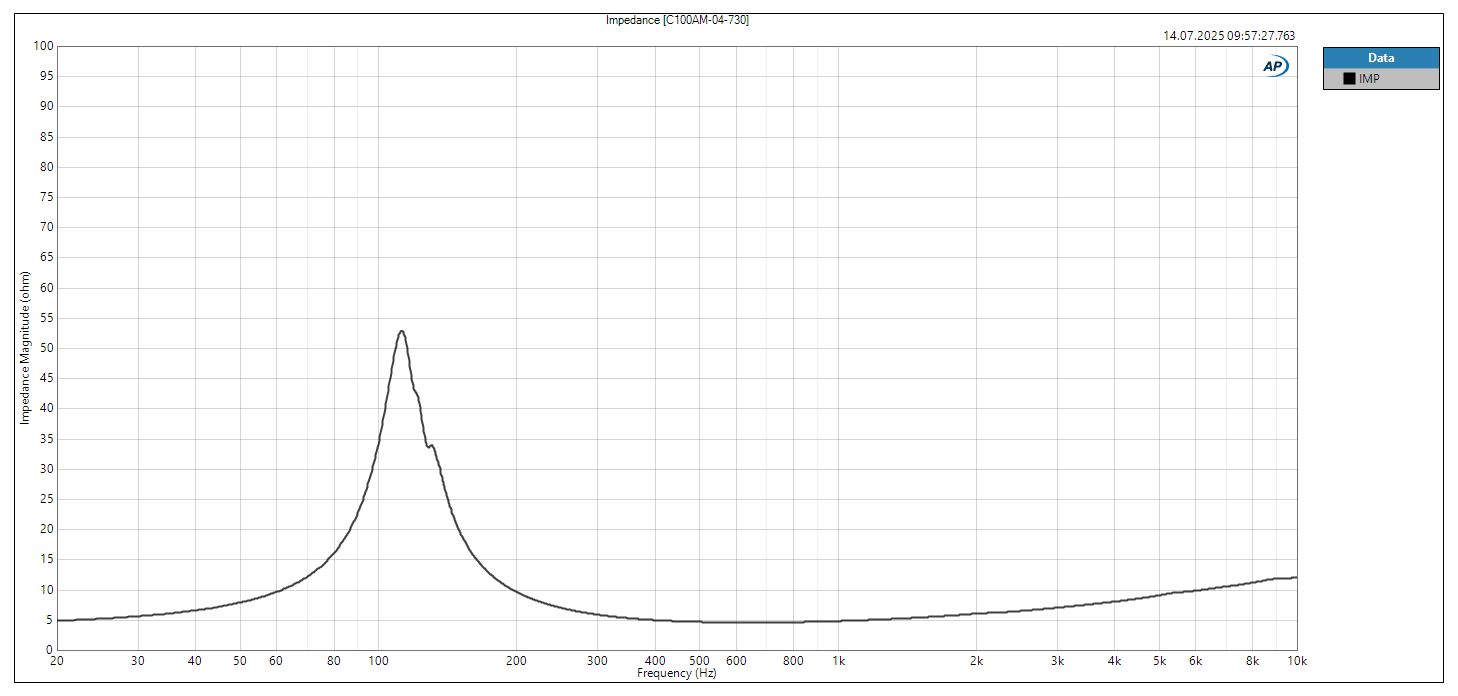This screenshot has height=696, width=1458.
Task: Click the 2k frequency tick label
Action: tap(975, 661)
